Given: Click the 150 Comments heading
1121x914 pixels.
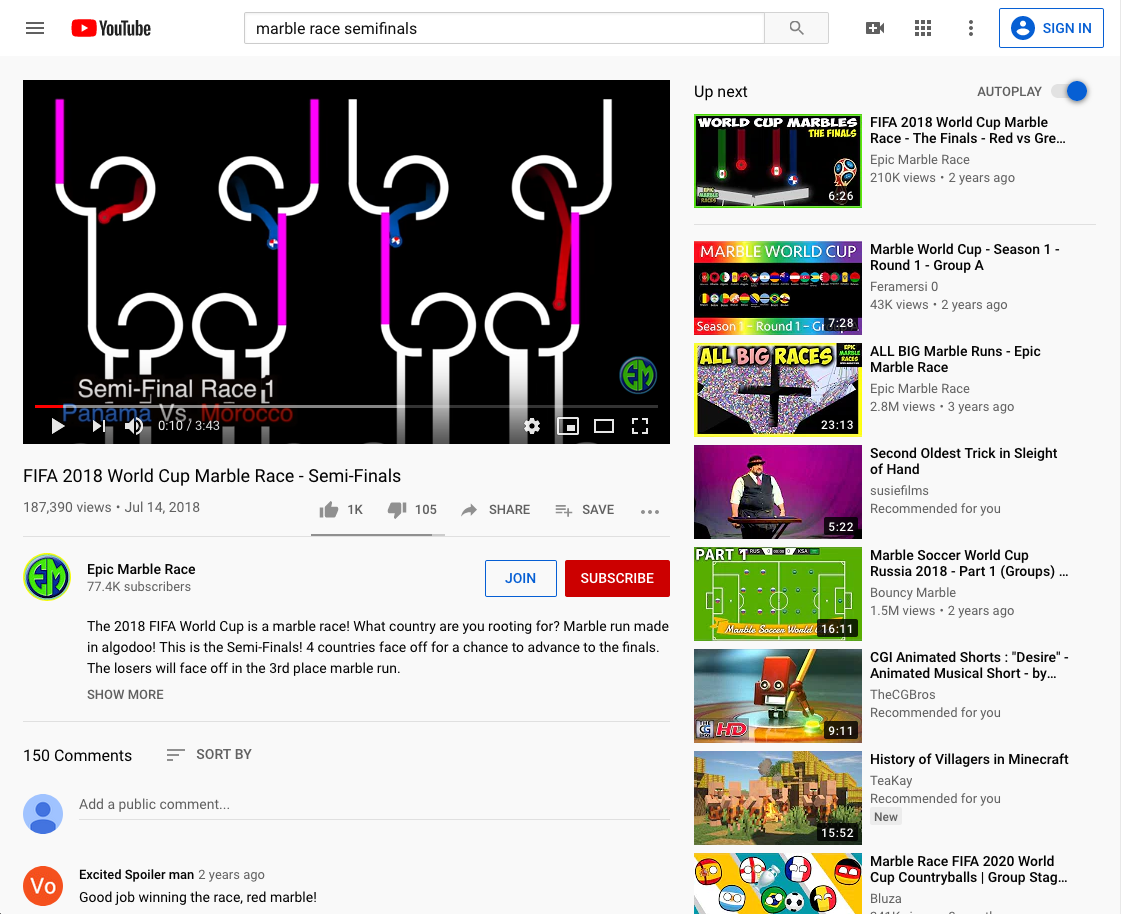Looking at the screenshot, I should coord(77,756).
